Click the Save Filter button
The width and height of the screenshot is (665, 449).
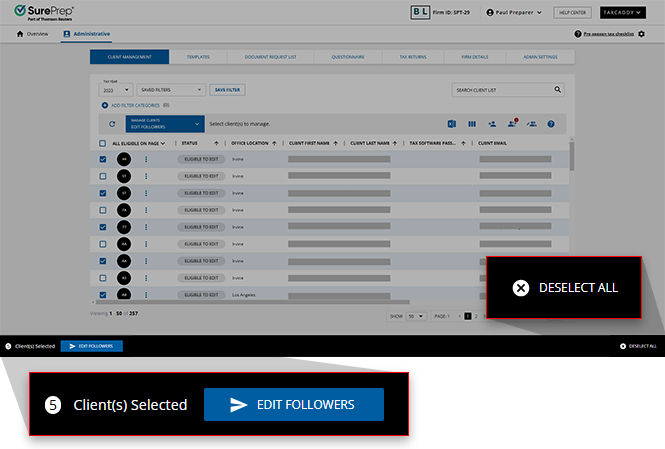click(x=227, y=90)
